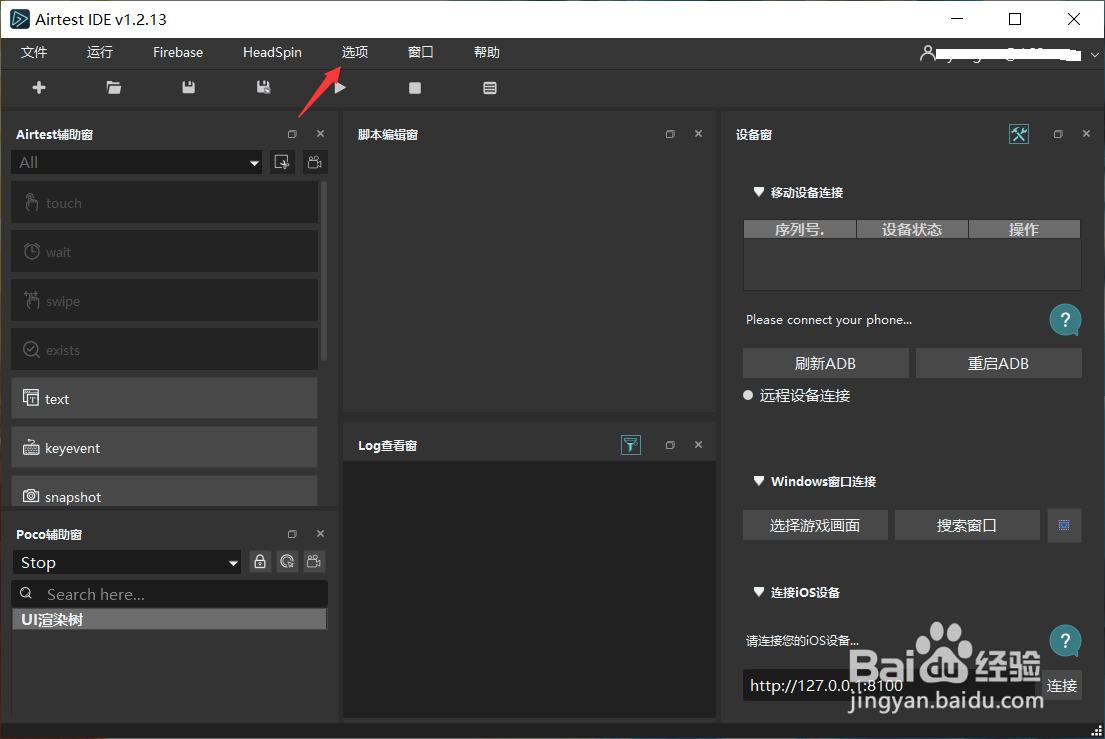This screenshot has height=739, width=1105.
Task: Click the iOS address field http://127.0.0.1:8100
Action: coord(891,685)
